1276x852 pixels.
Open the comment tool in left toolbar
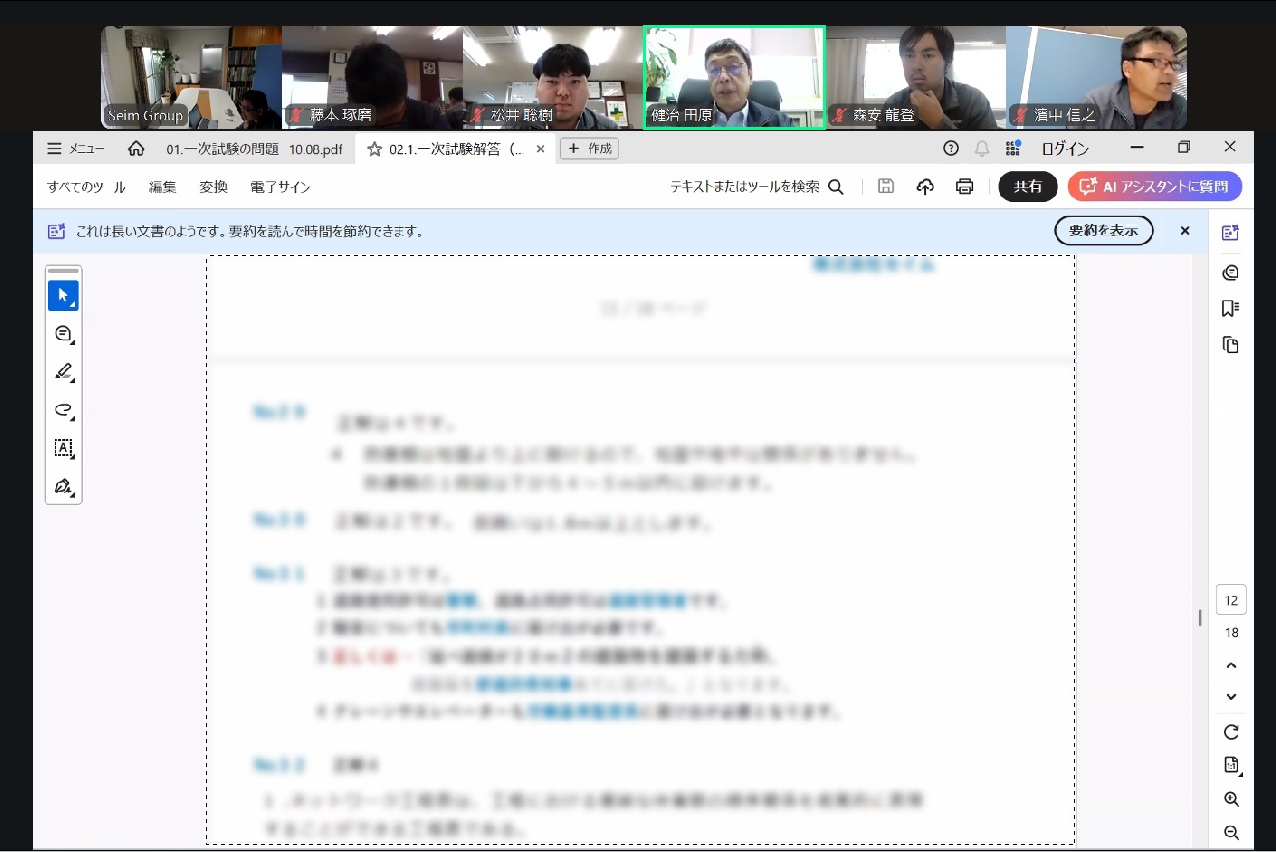tap(63, 334)
